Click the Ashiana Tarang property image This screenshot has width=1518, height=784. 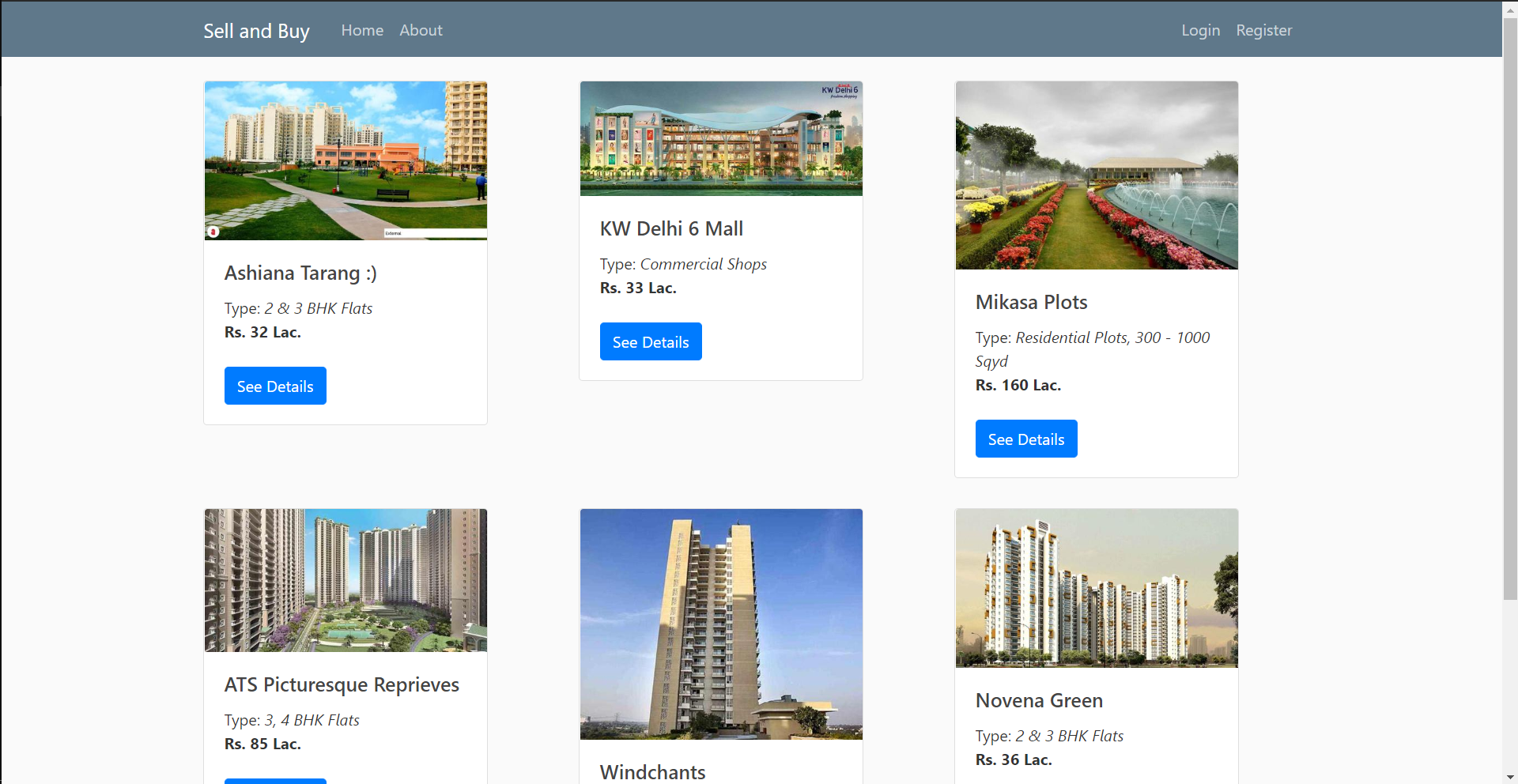coord(346,160)
